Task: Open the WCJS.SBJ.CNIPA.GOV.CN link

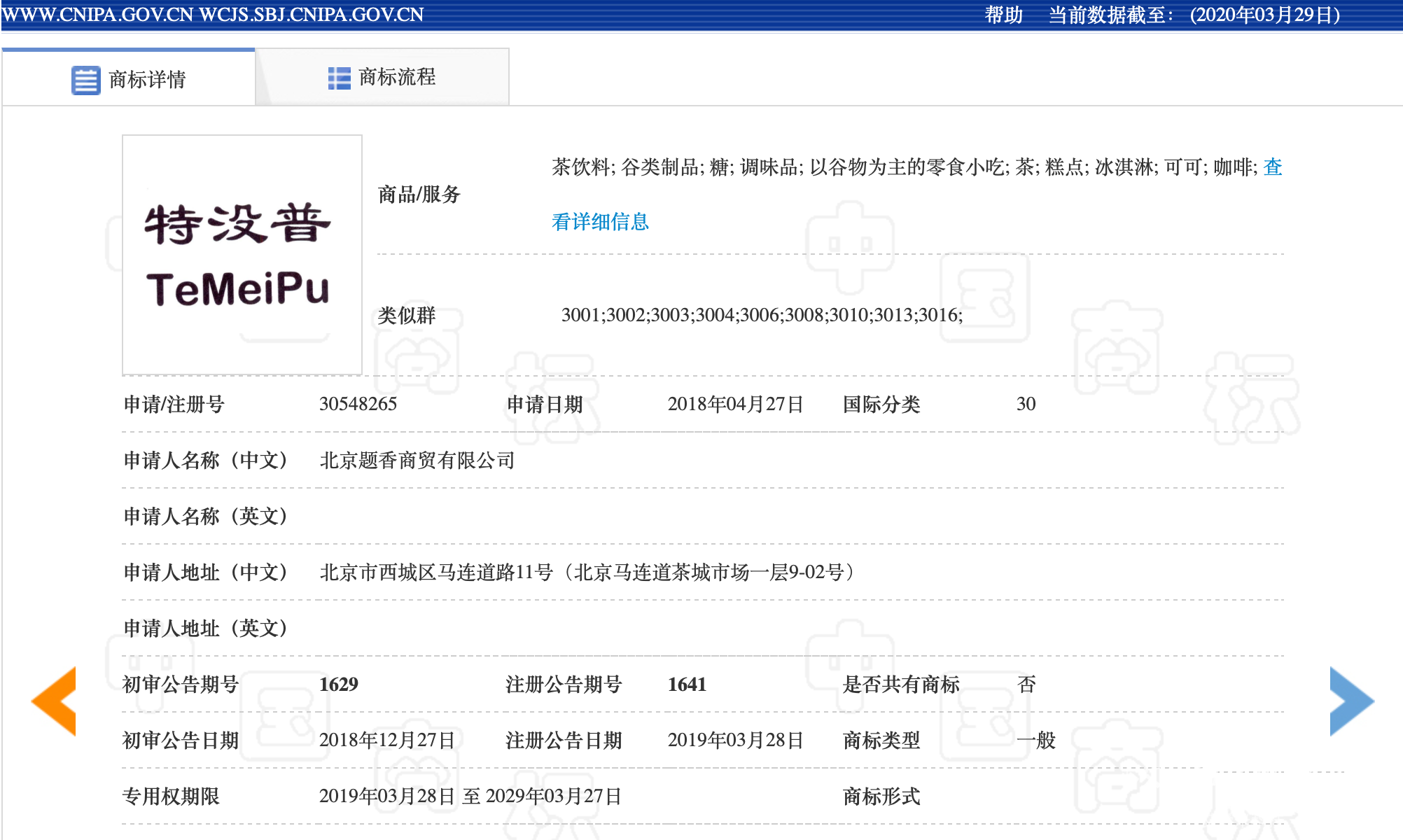Action: tap(312, 15)
